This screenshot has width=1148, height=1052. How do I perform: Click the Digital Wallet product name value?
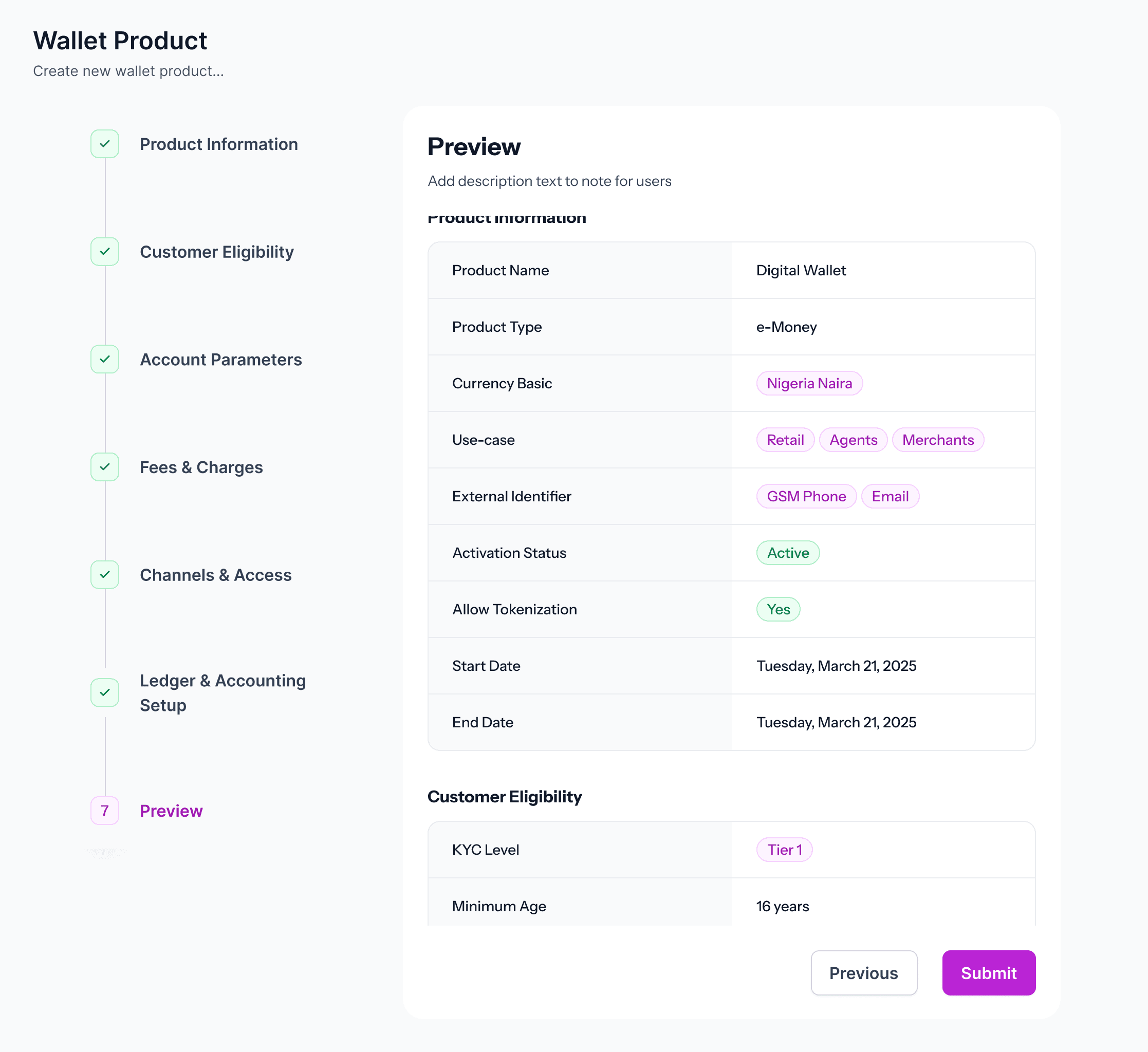801,270
